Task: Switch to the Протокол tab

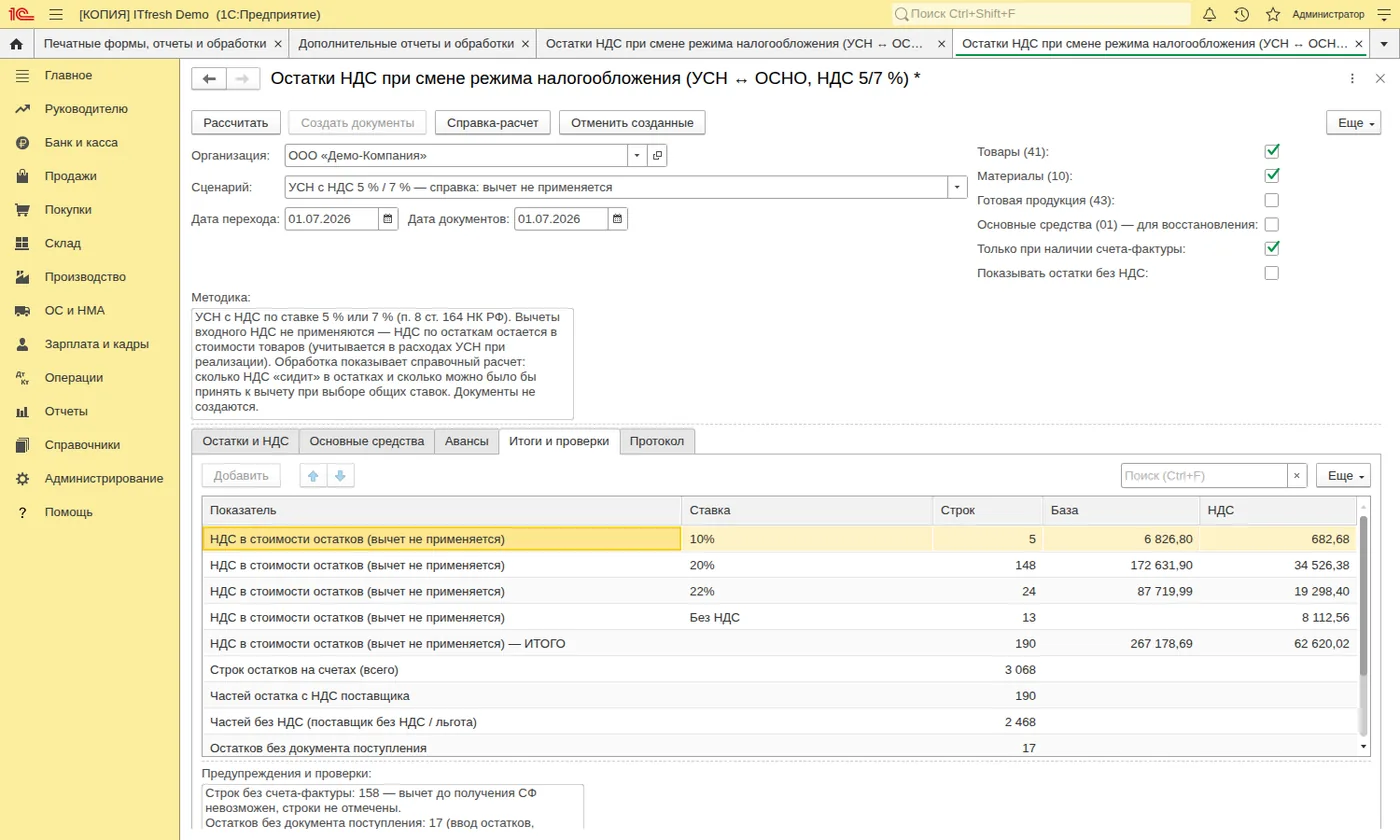Action: click(x=657, y=441)
